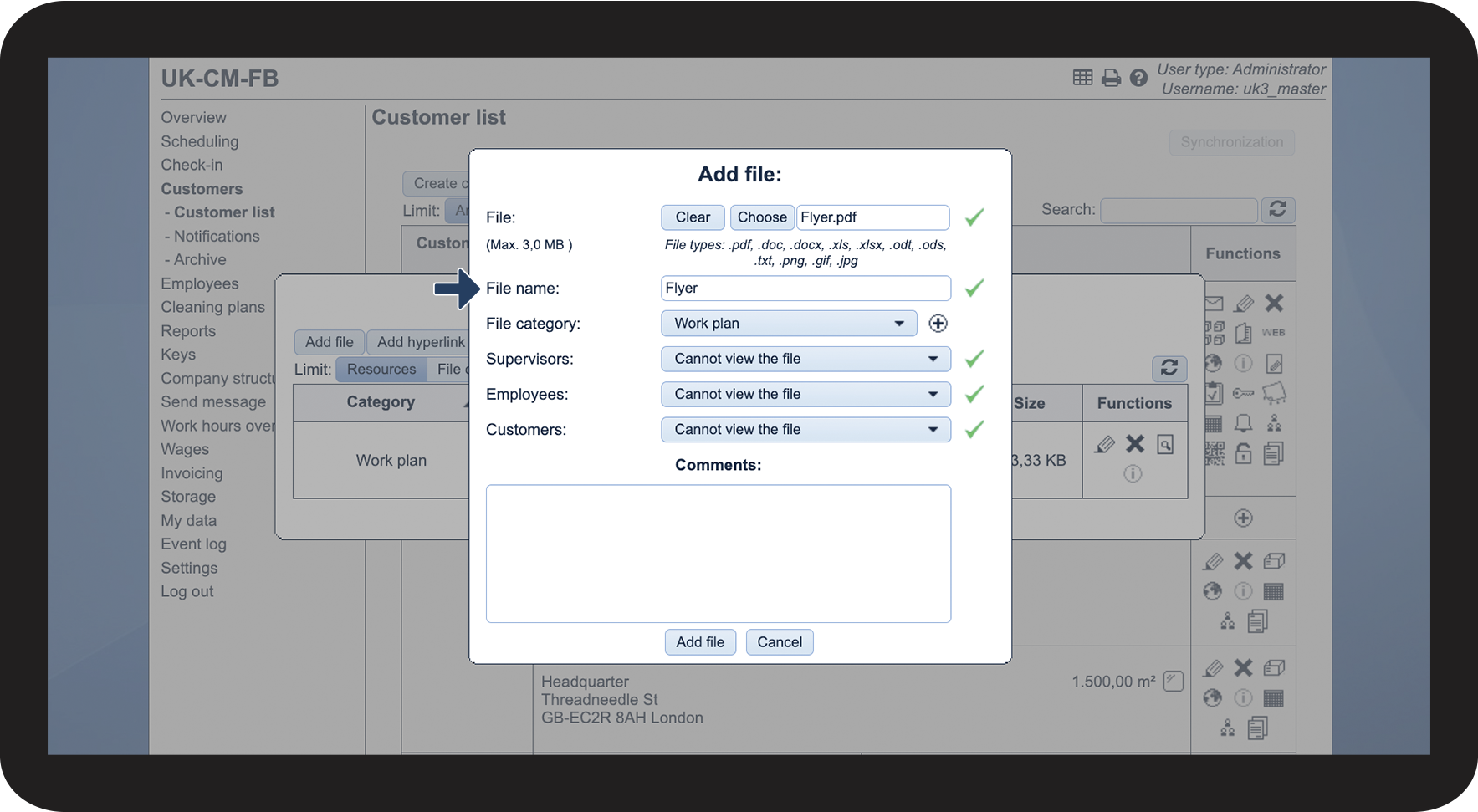Open Settings in the sidebar

pos(189,568)
